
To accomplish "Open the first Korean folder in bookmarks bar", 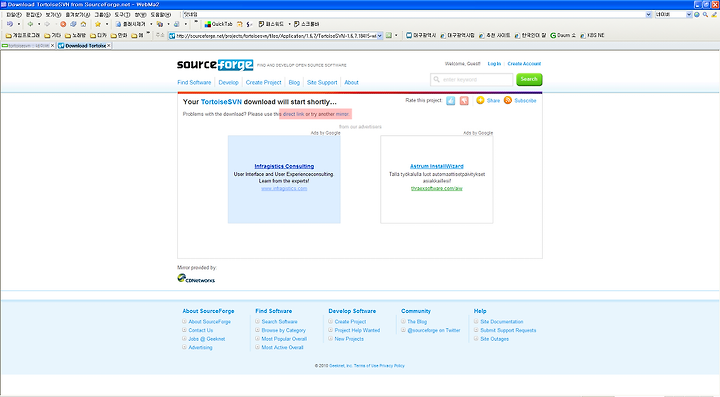I will pos(22,35).
